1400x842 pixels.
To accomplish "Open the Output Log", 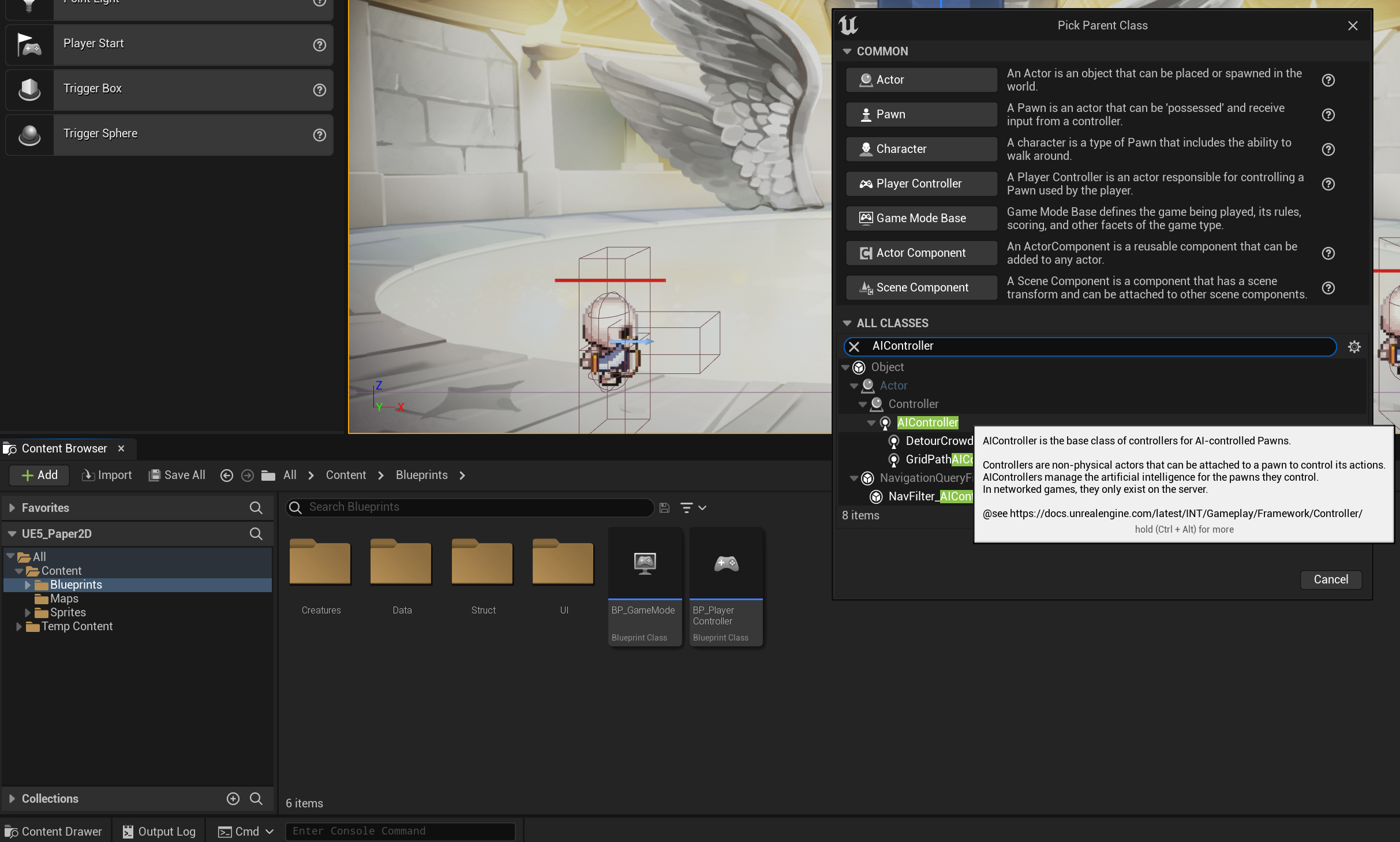I will (x=159, y=832).
